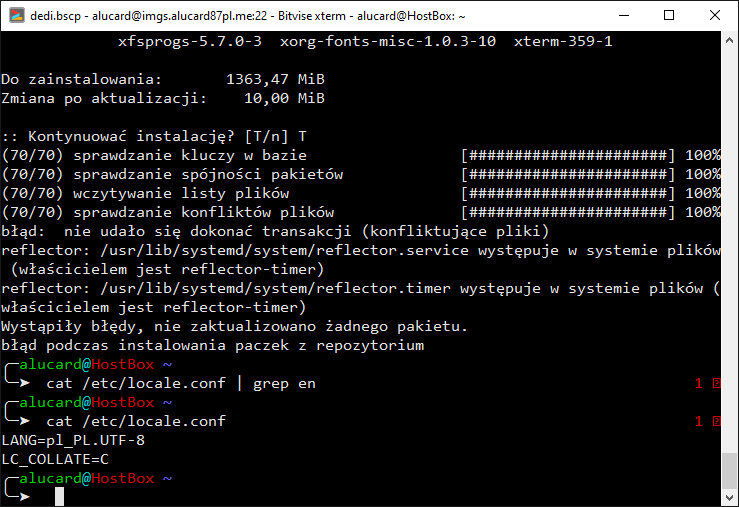
Task: Click the LC_COLLATE=C output line
Action: click(x=55, y=459)
